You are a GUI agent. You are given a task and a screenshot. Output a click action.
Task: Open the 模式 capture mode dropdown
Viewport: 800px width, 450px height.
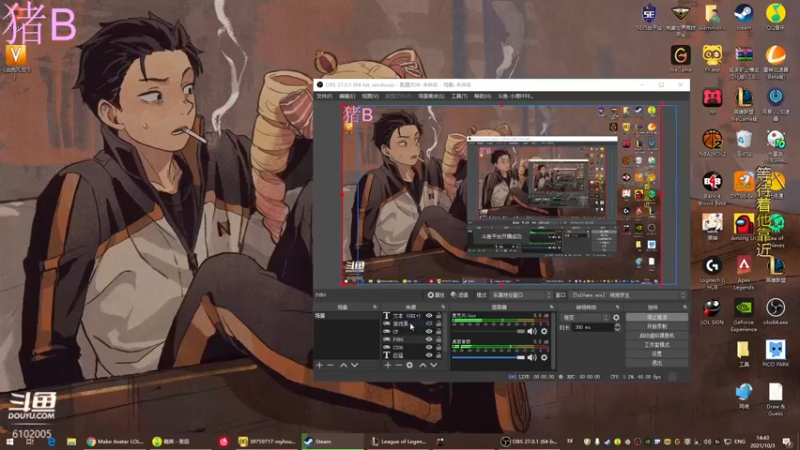click(521, 295)
